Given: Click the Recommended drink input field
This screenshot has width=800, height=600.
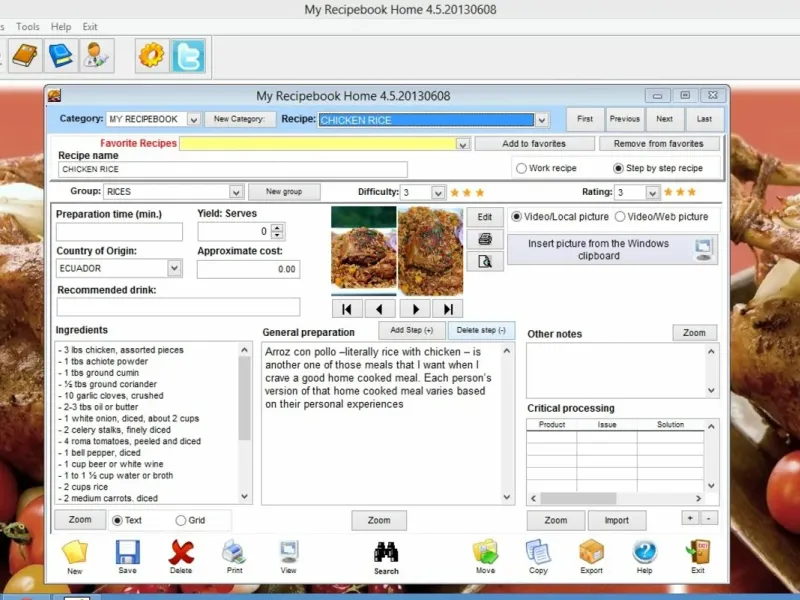Looking at the screenshot, I should point(178,307).
